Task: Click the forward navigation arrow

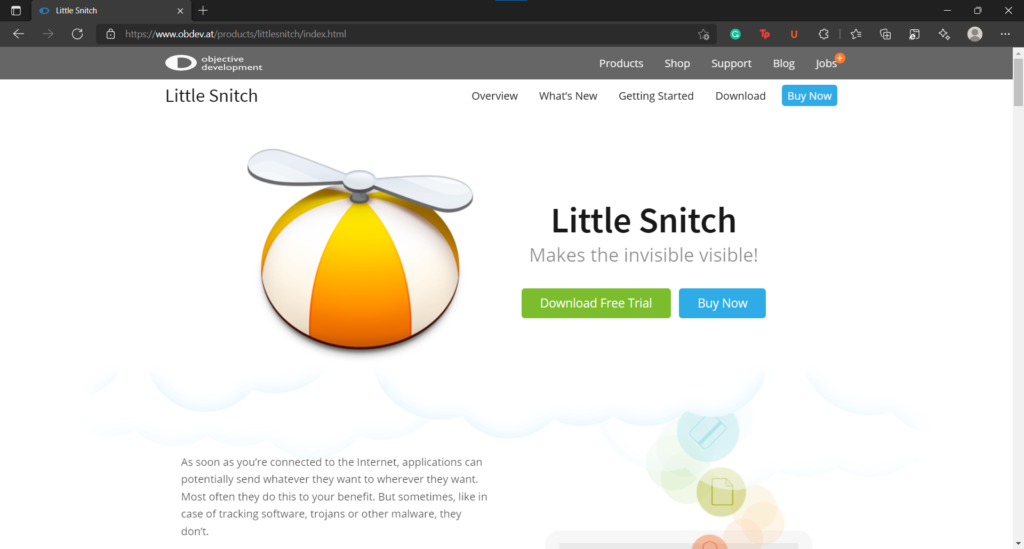Action: (x=48, y=34)
